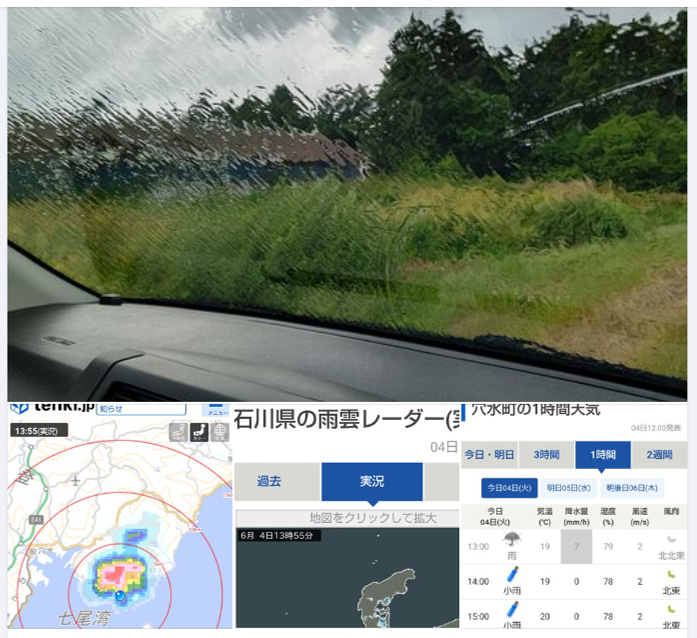This screenshot has width=697, height=638.
Task: Switch to the 過去 radar tab
Action: (276, 482)
